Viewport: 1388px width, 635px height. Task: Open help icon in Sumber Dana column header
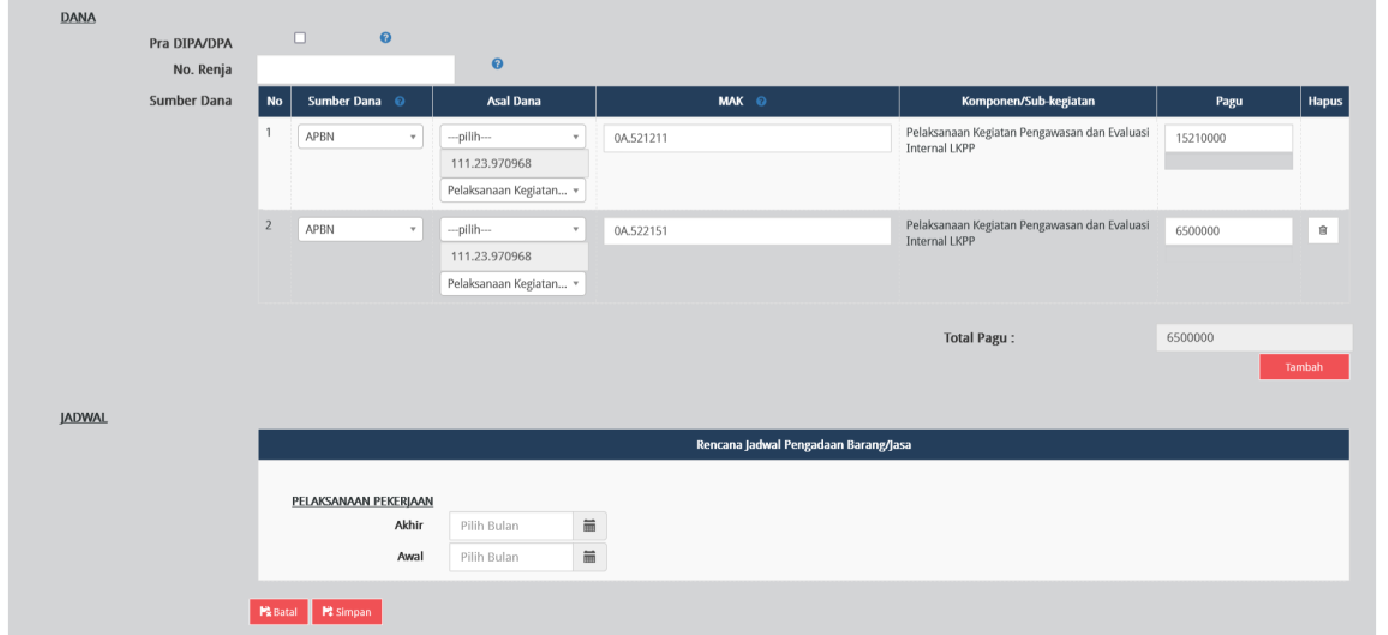400,101
